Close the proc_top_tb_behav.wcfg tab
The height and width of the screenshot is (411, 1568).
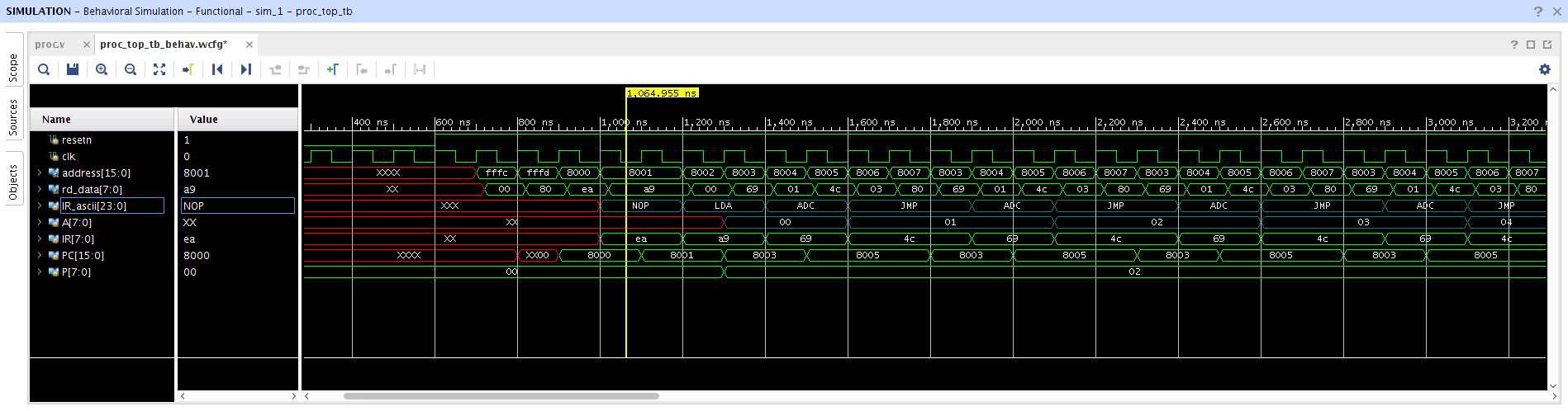tap(249, 45)
